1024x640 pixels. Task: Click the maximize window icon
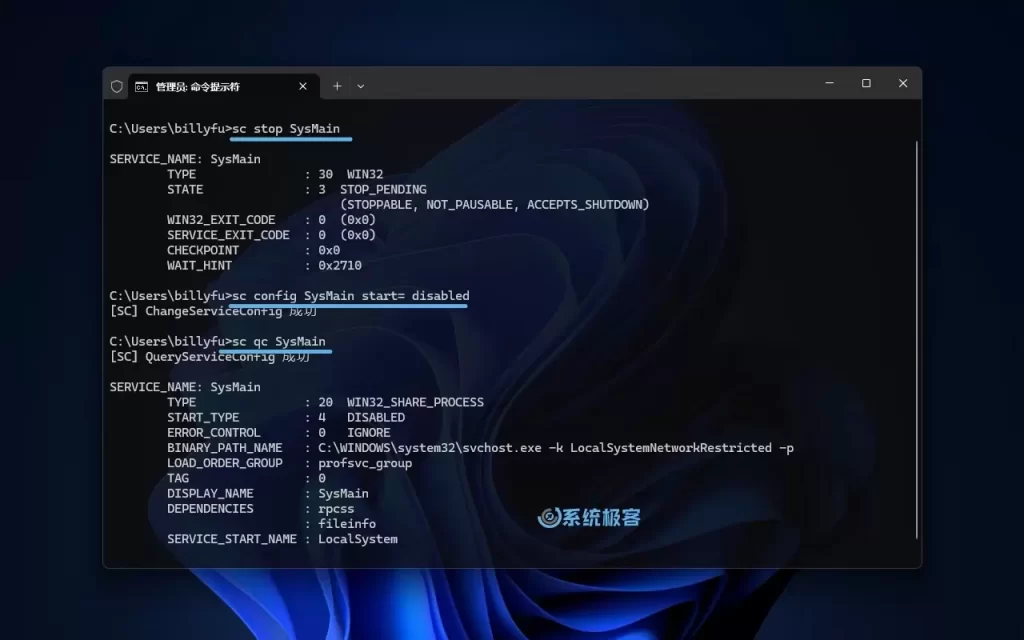[864, 85]
